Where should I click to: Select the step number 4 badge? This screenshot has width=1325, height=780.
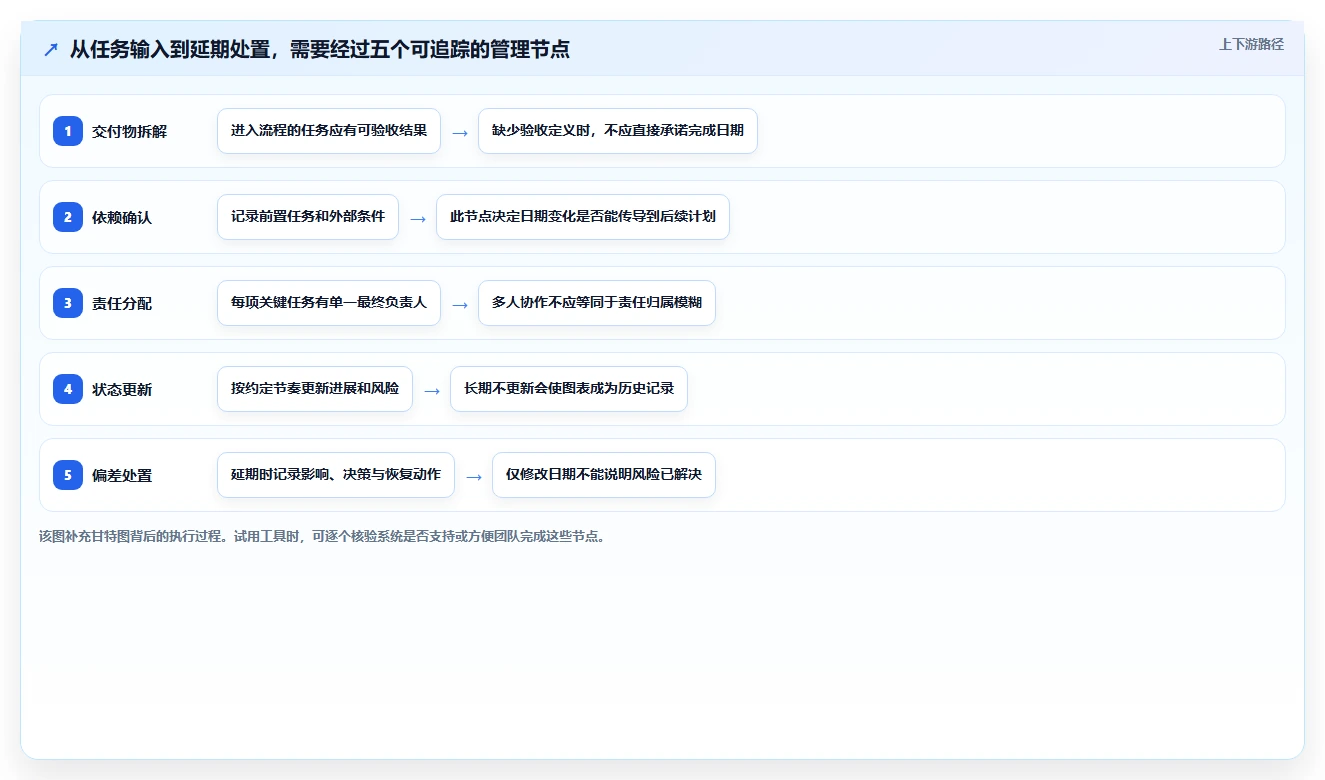[68, 389]
